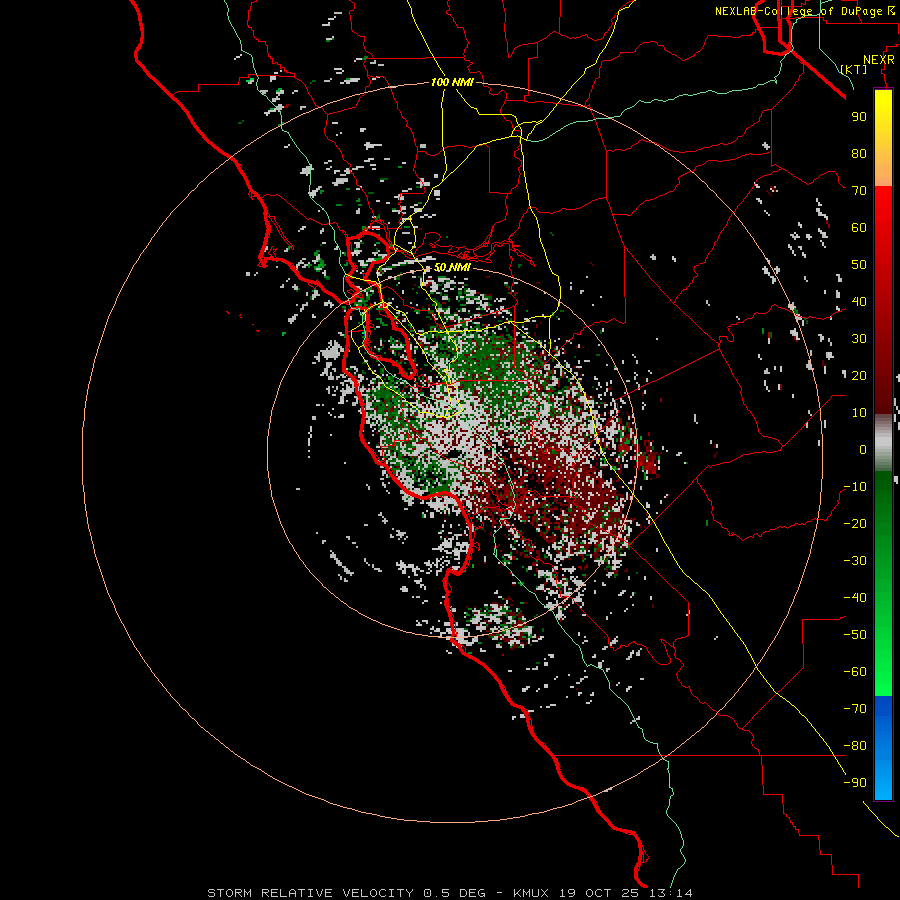Click the 13:14 timestamp in the caption
Viewport: 900px width, 900px height.
coord(670,893)
